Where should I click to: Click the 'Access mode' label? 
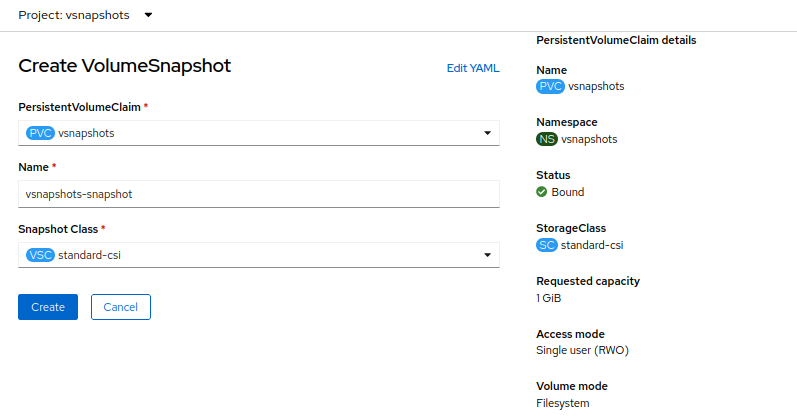[570, 334]
